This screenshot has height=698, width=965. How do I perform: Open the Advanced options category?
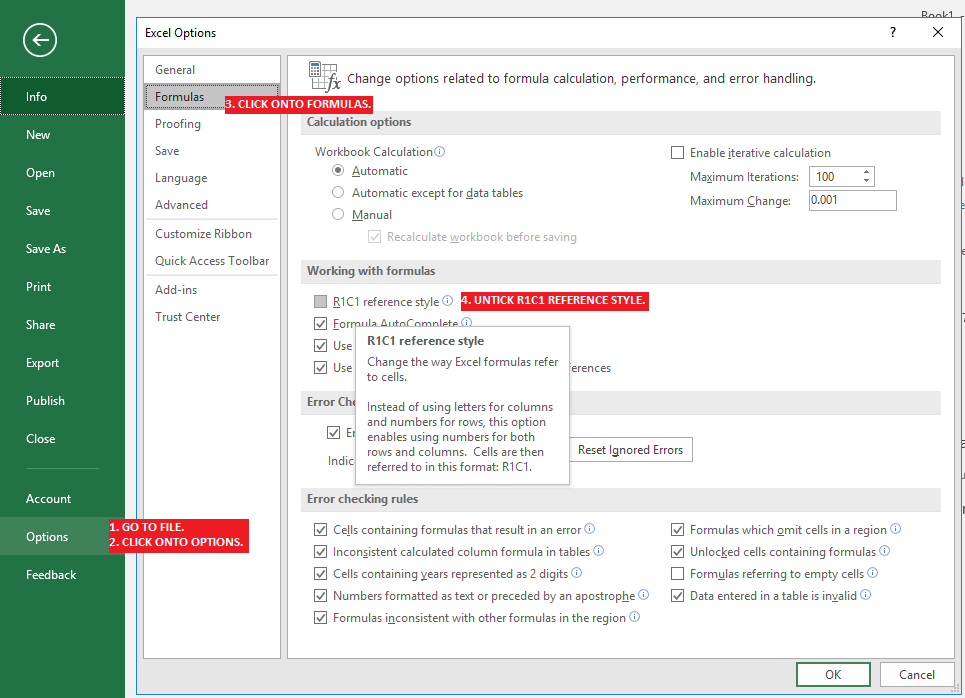212,205
